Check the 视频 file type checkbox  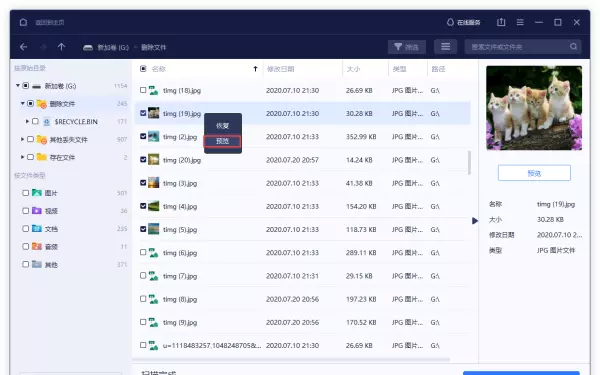tap(26, 211)
